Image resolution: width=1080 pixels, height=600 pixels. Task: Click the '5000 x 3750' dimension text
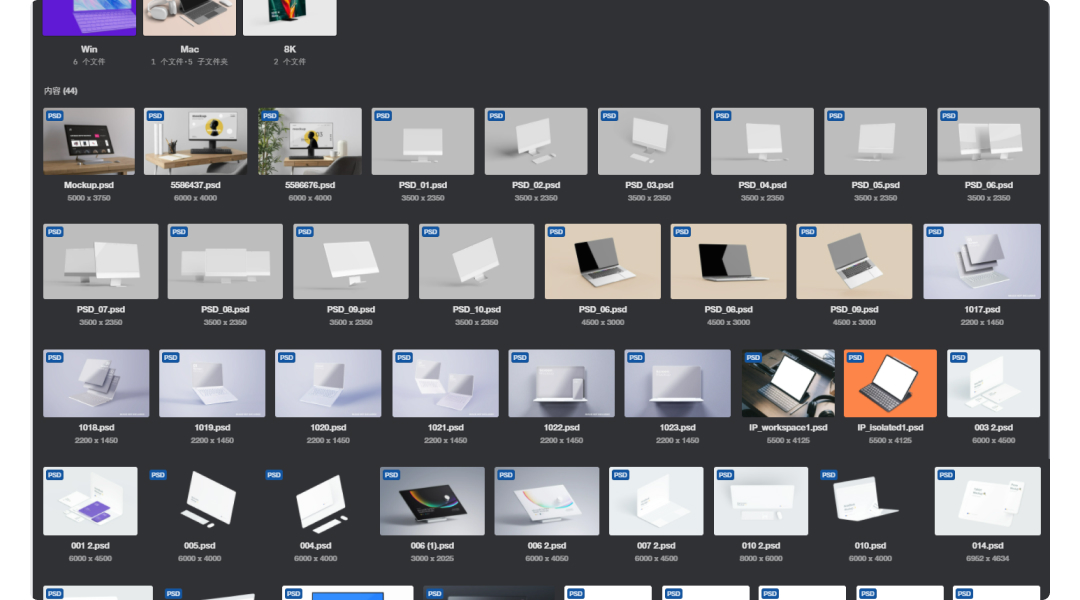[x=89, y=198]
